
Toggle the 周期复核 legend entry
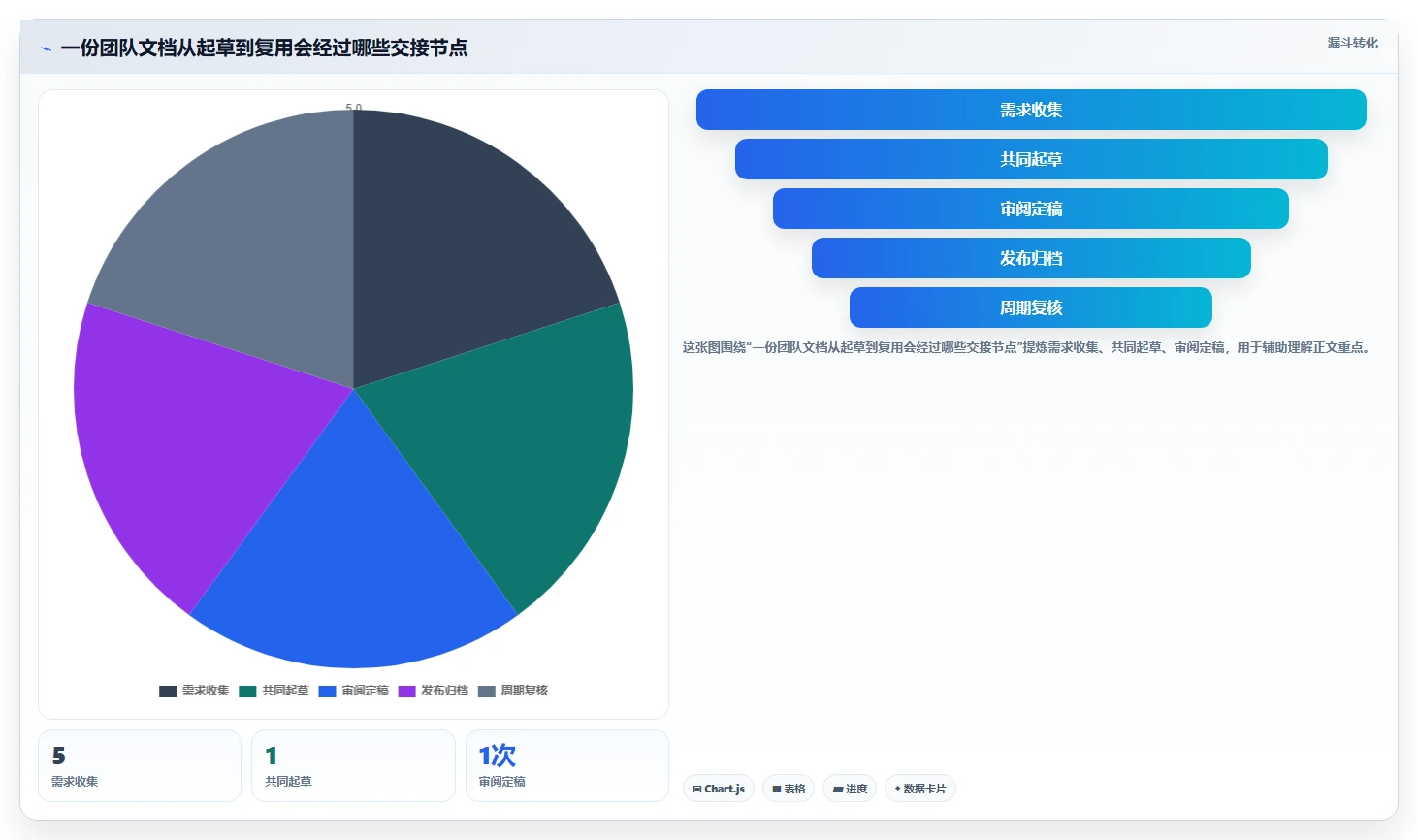[513, 691]
